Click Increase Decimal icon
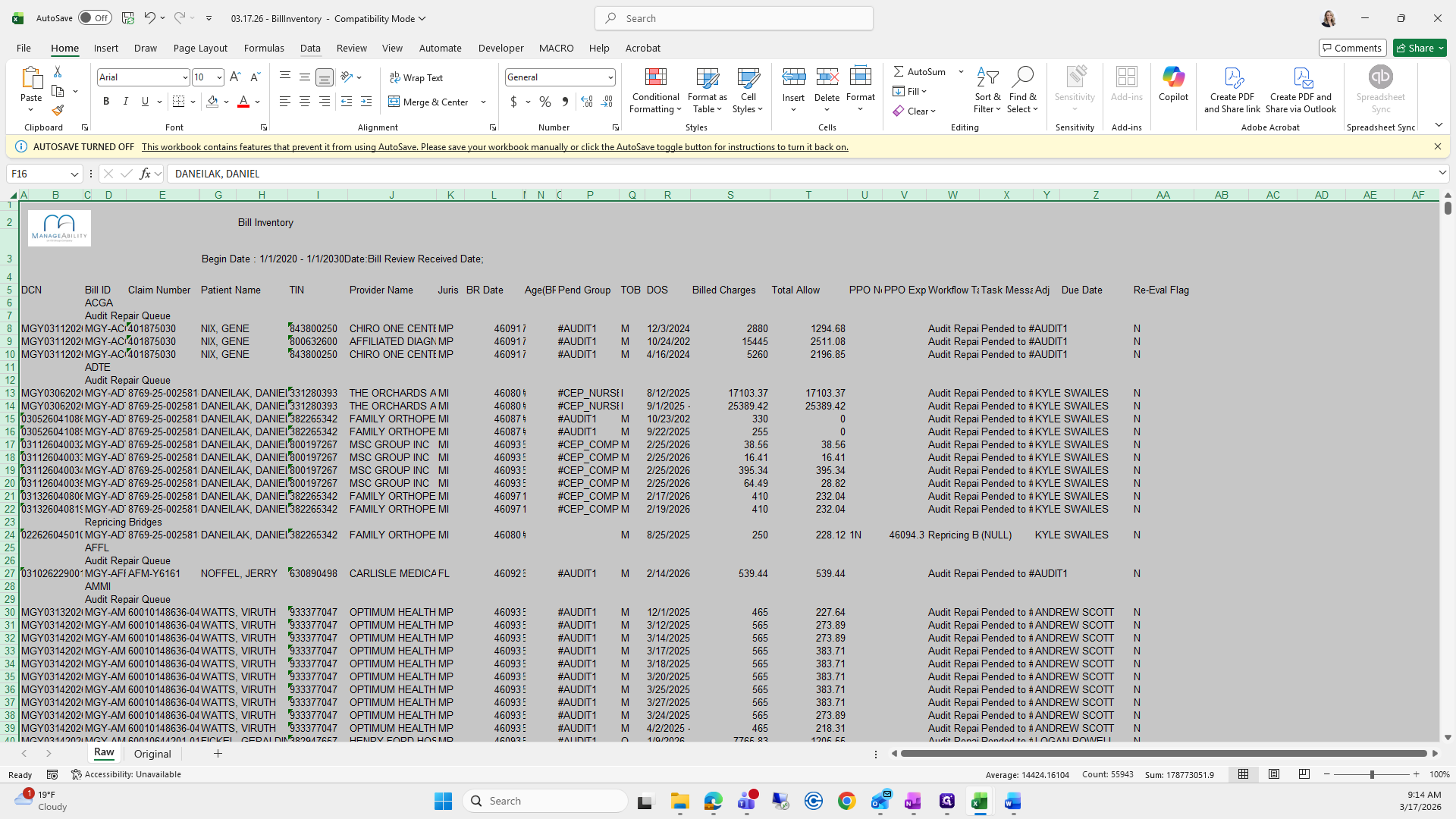Viewport: 1456px width, 819px height. (x=586, y=102)
